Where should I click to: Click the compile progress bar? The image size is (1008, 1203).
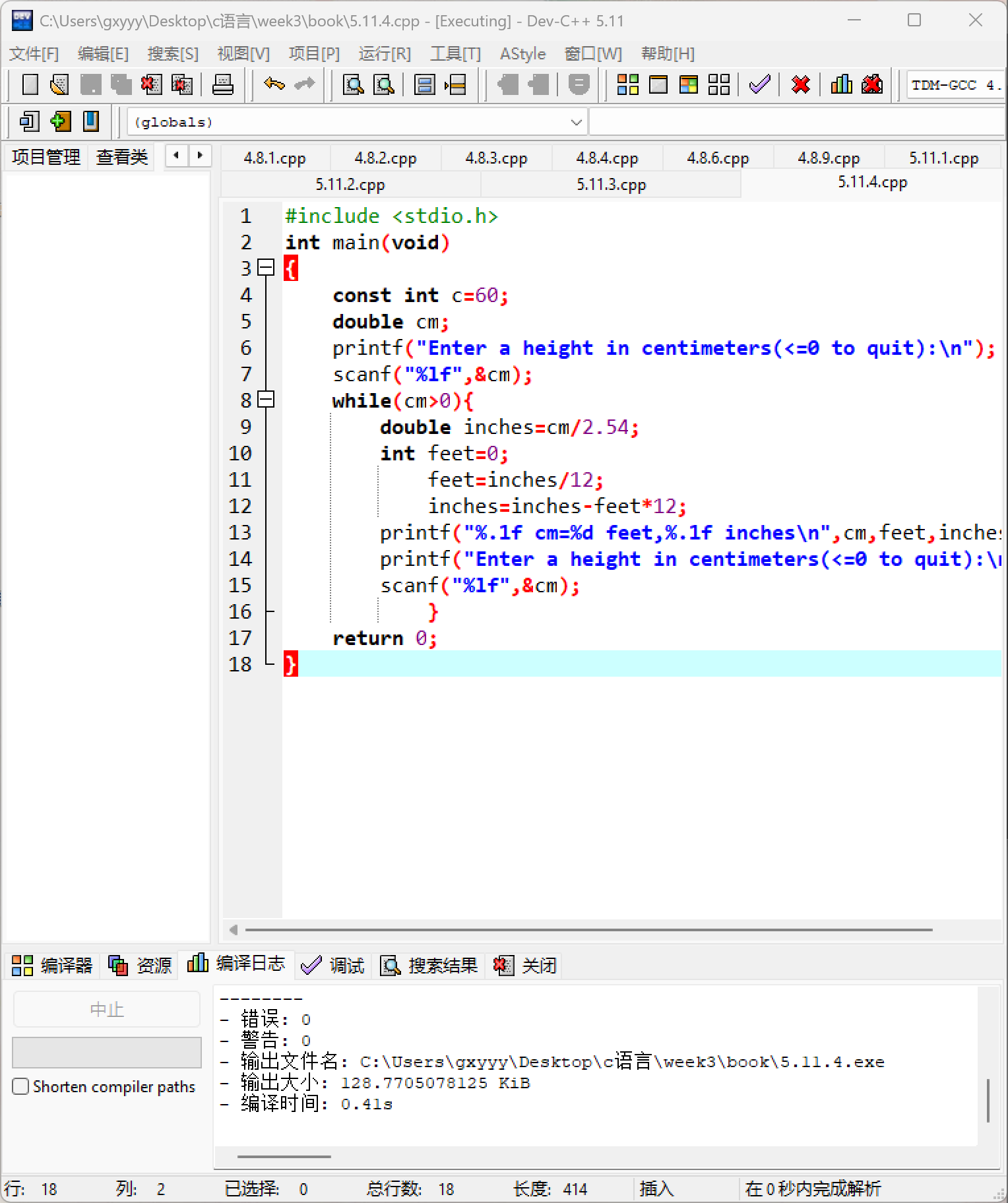pyautogui.click(x=107, y=1052)
